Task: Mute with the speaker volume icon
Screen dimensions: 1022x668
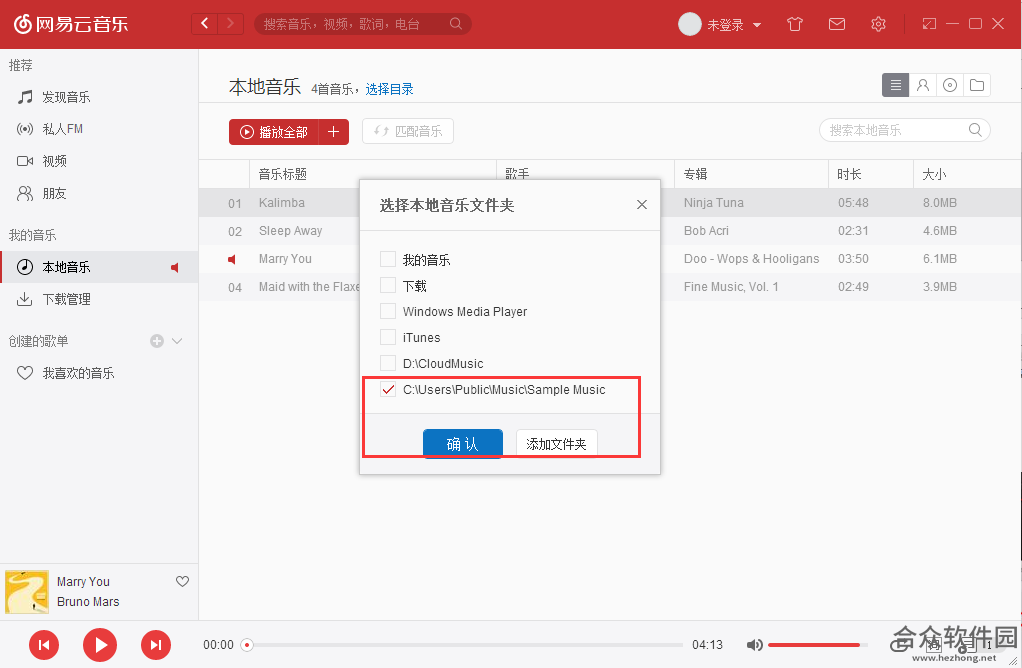Action: (755, 645)
